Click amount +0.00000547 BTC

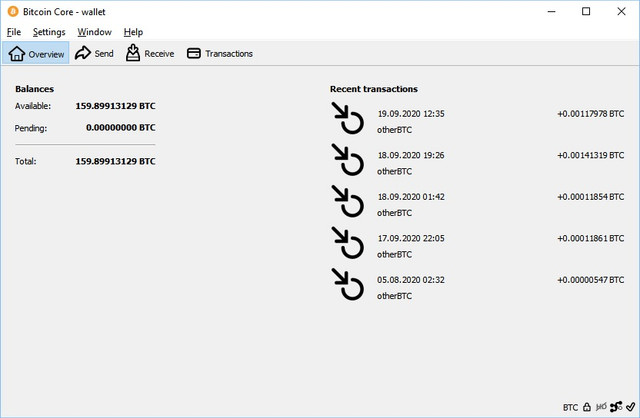coord(591,280)
